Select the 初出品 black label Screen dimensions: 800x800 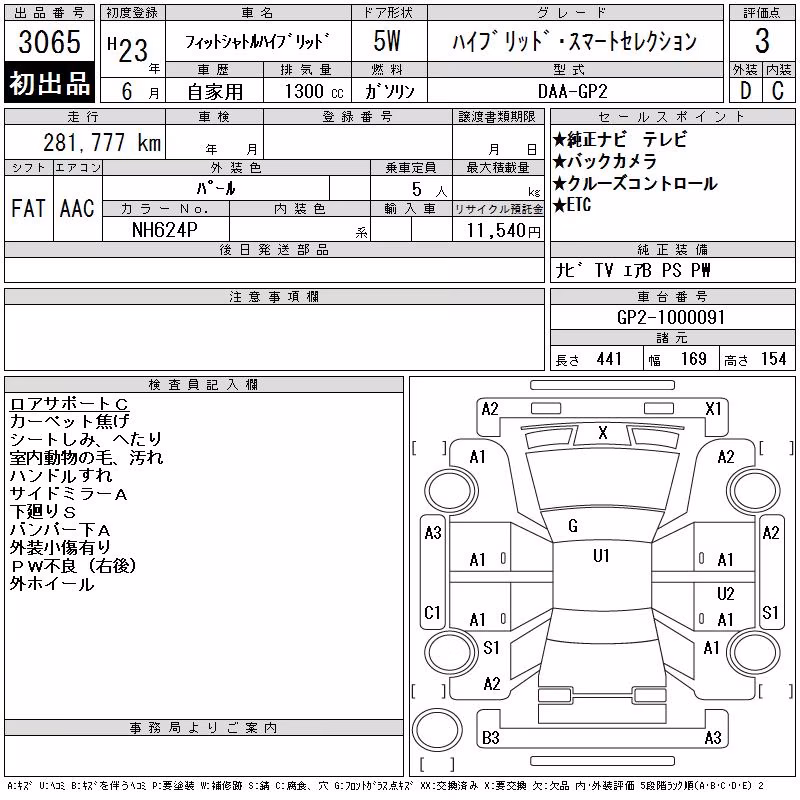click(x=49, y=83)
